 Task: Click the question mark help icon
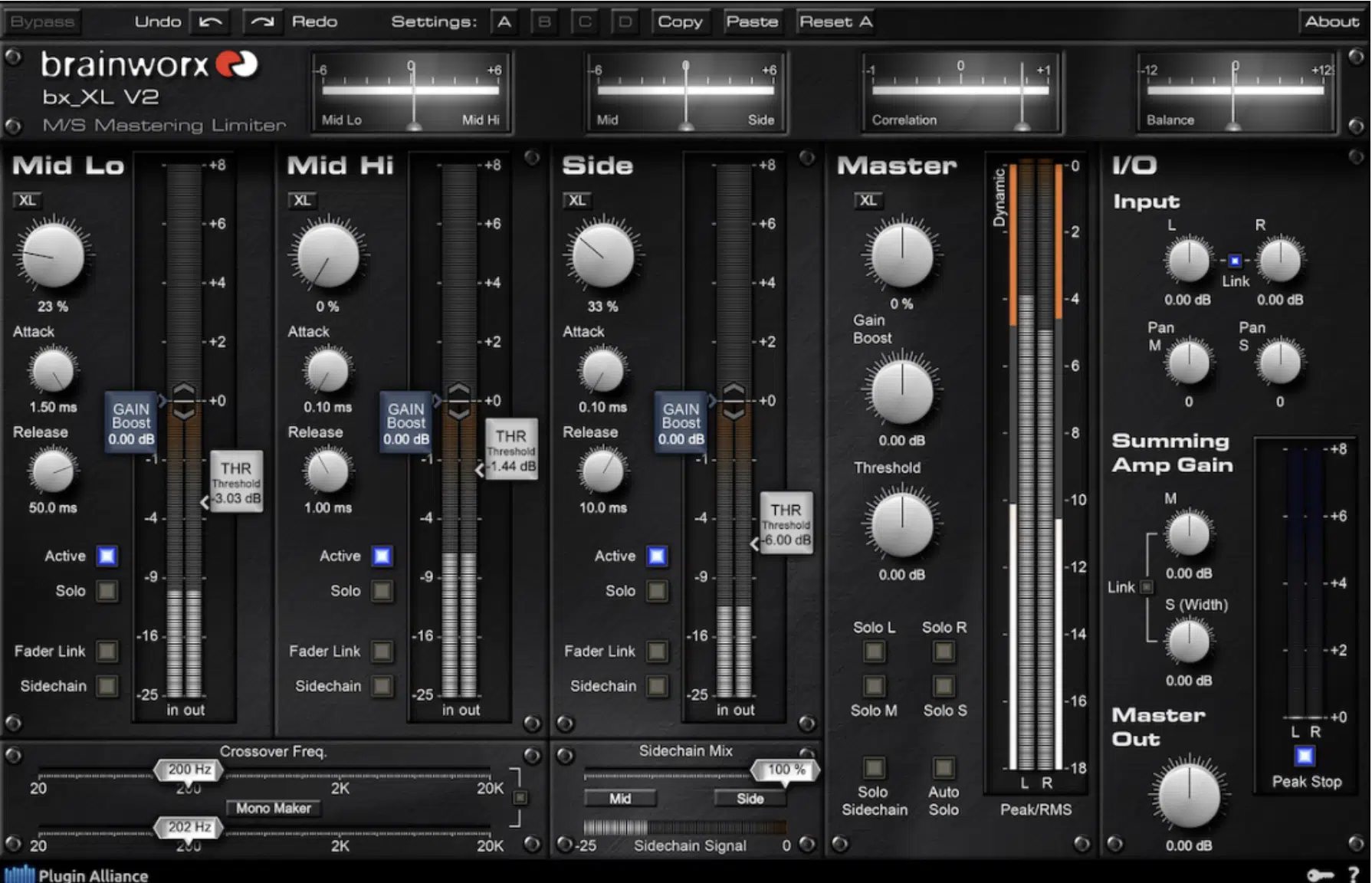click(1354, 875)
